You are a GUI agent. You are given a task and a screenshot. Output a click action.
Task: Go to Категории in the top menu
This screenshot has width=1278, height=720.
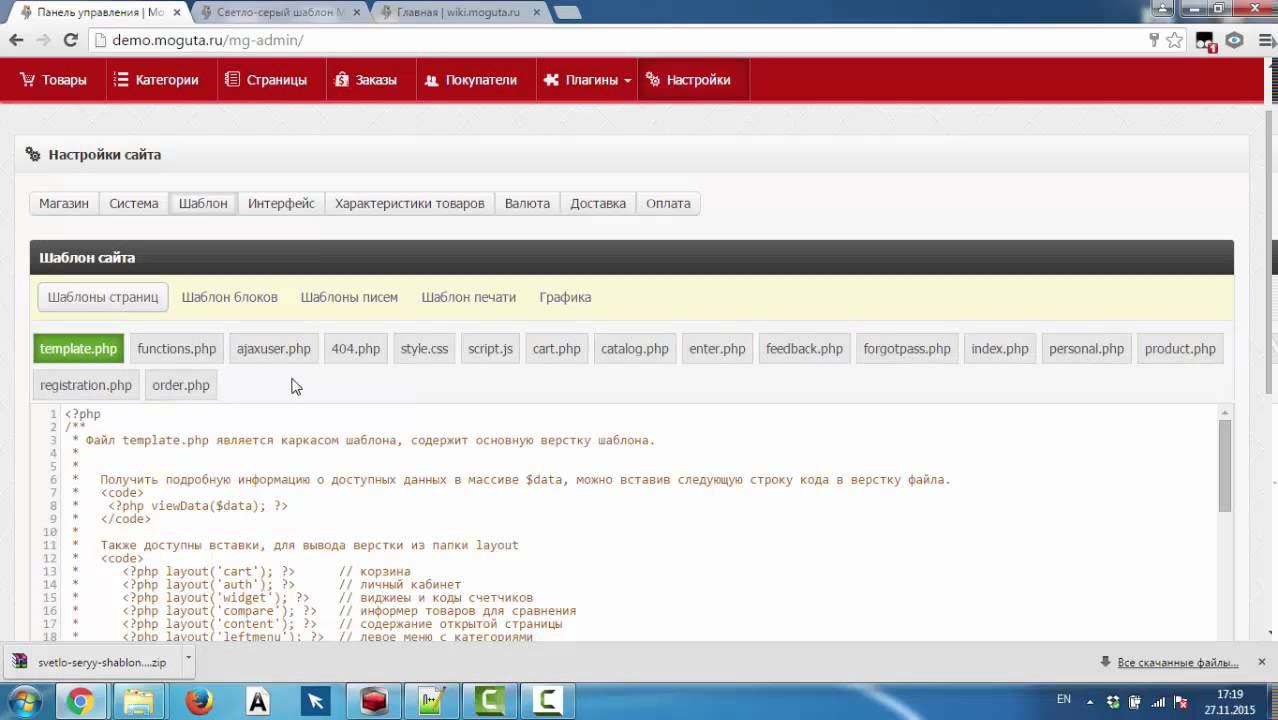pyautogui.click(x=155, y=80)
